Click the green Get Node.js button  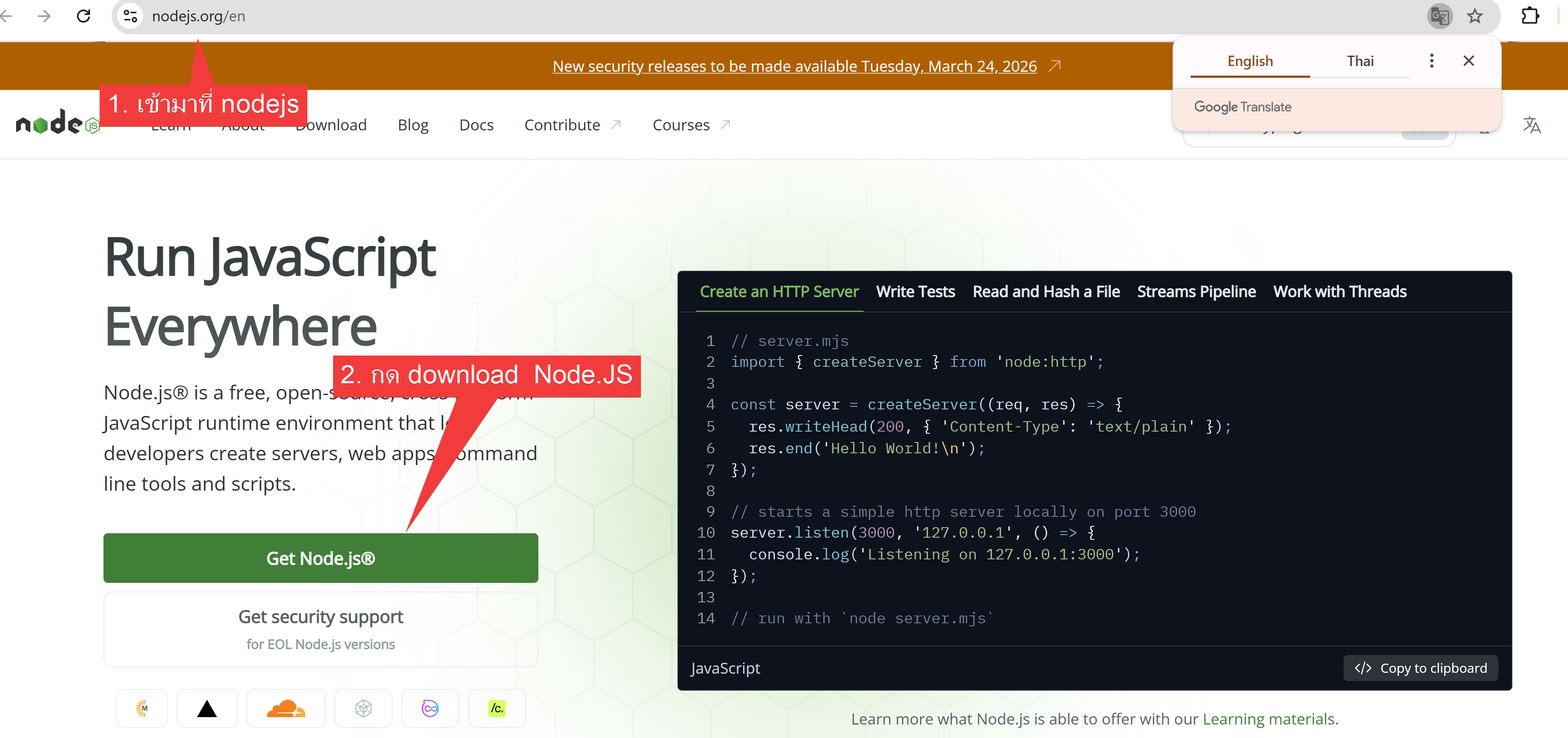[x=320, y=558]
